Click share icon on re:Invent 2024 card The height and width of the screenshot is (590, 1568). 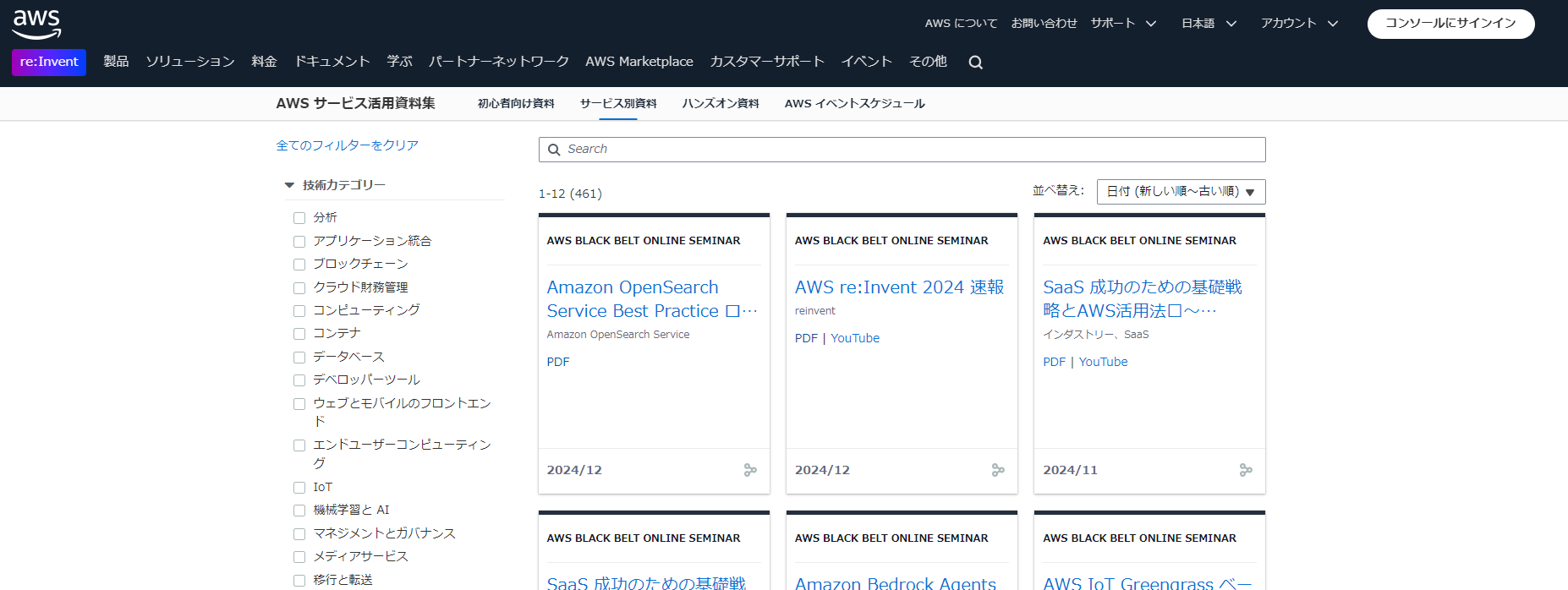tap(998, 470)
